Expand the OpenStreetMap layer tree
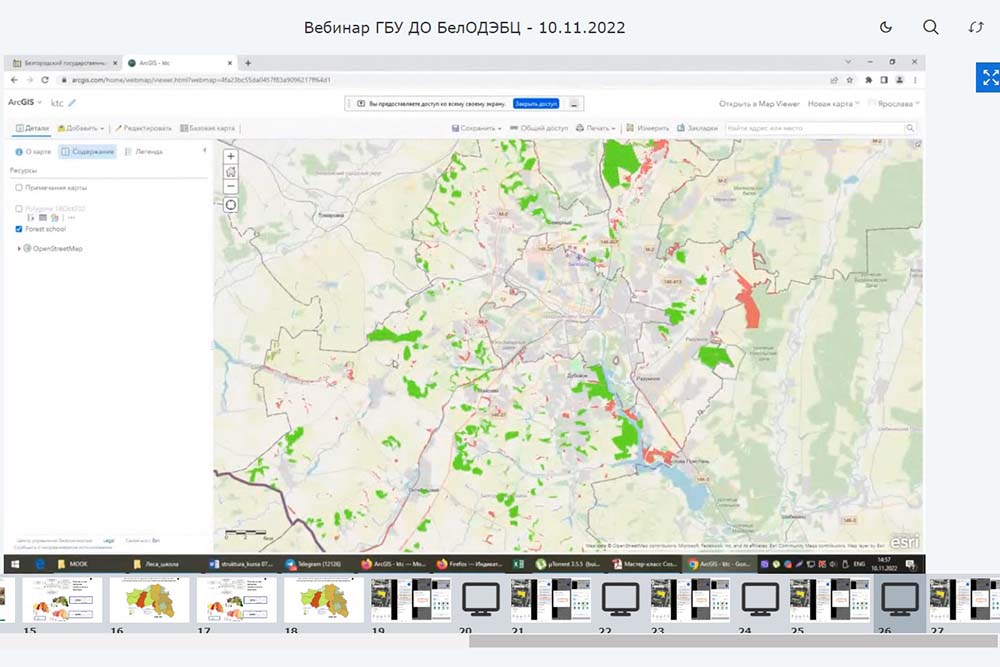Viewport: 1000px width, 667px height. (19, 248)
